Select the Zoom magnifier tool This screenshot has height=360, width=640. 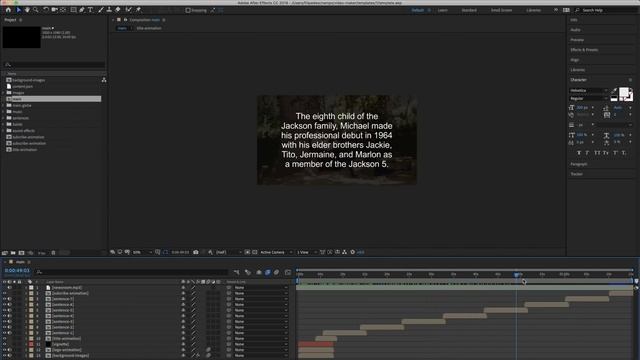coord(36,10)
